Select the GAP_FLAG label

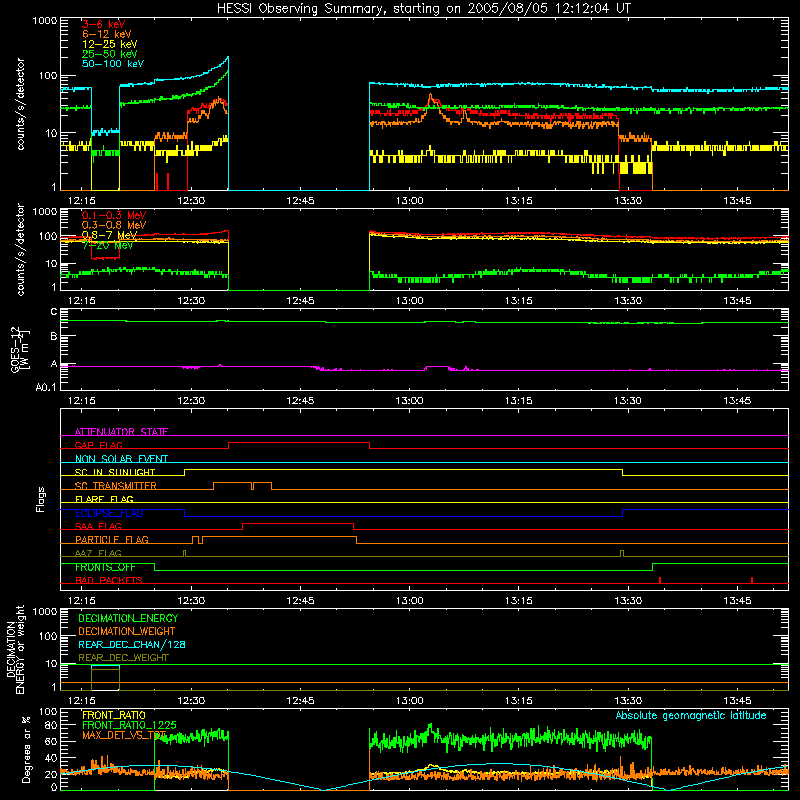click(98, 445)
